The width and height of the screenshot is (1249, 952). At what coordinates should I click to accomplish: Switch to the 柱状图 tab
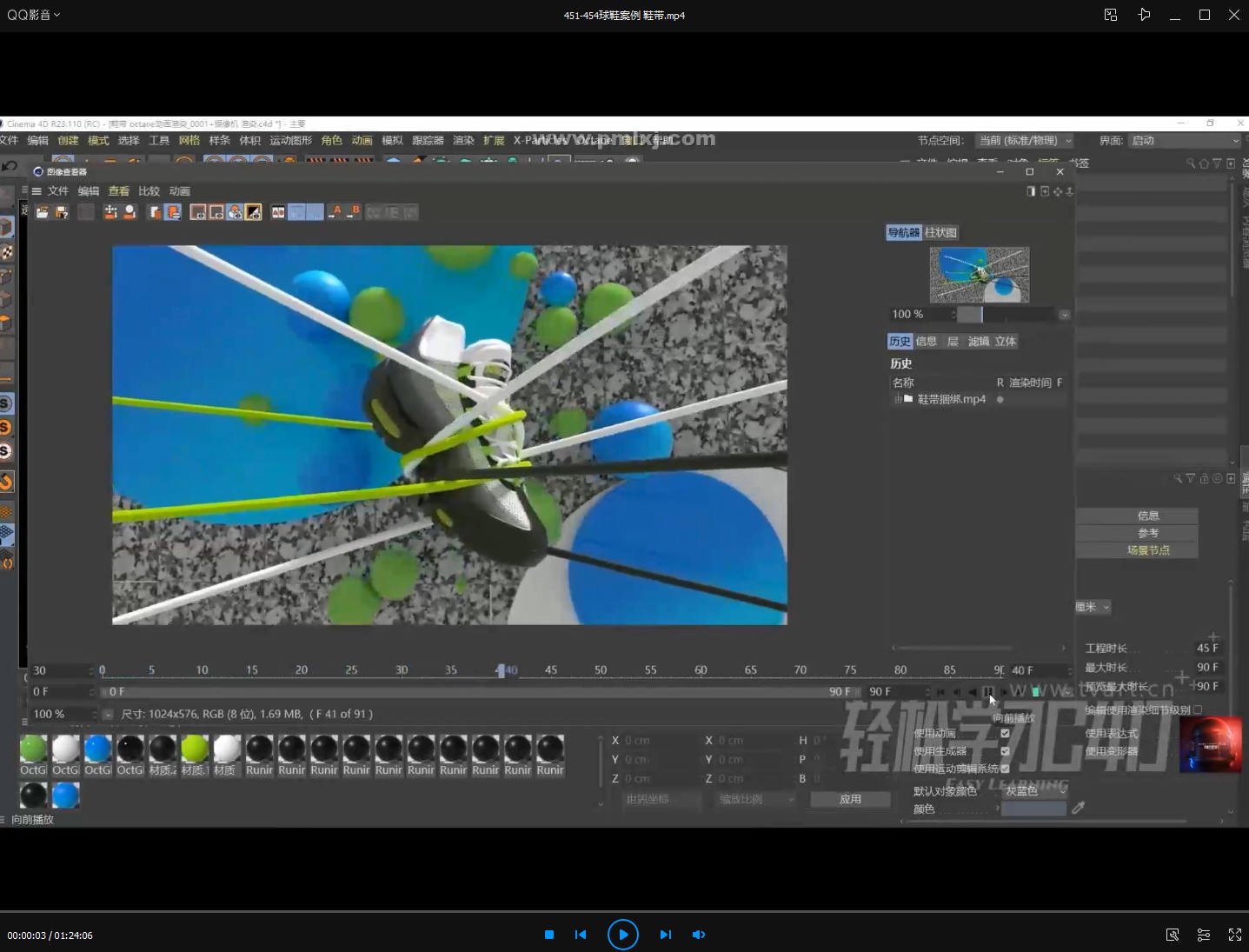click(940, 232)
